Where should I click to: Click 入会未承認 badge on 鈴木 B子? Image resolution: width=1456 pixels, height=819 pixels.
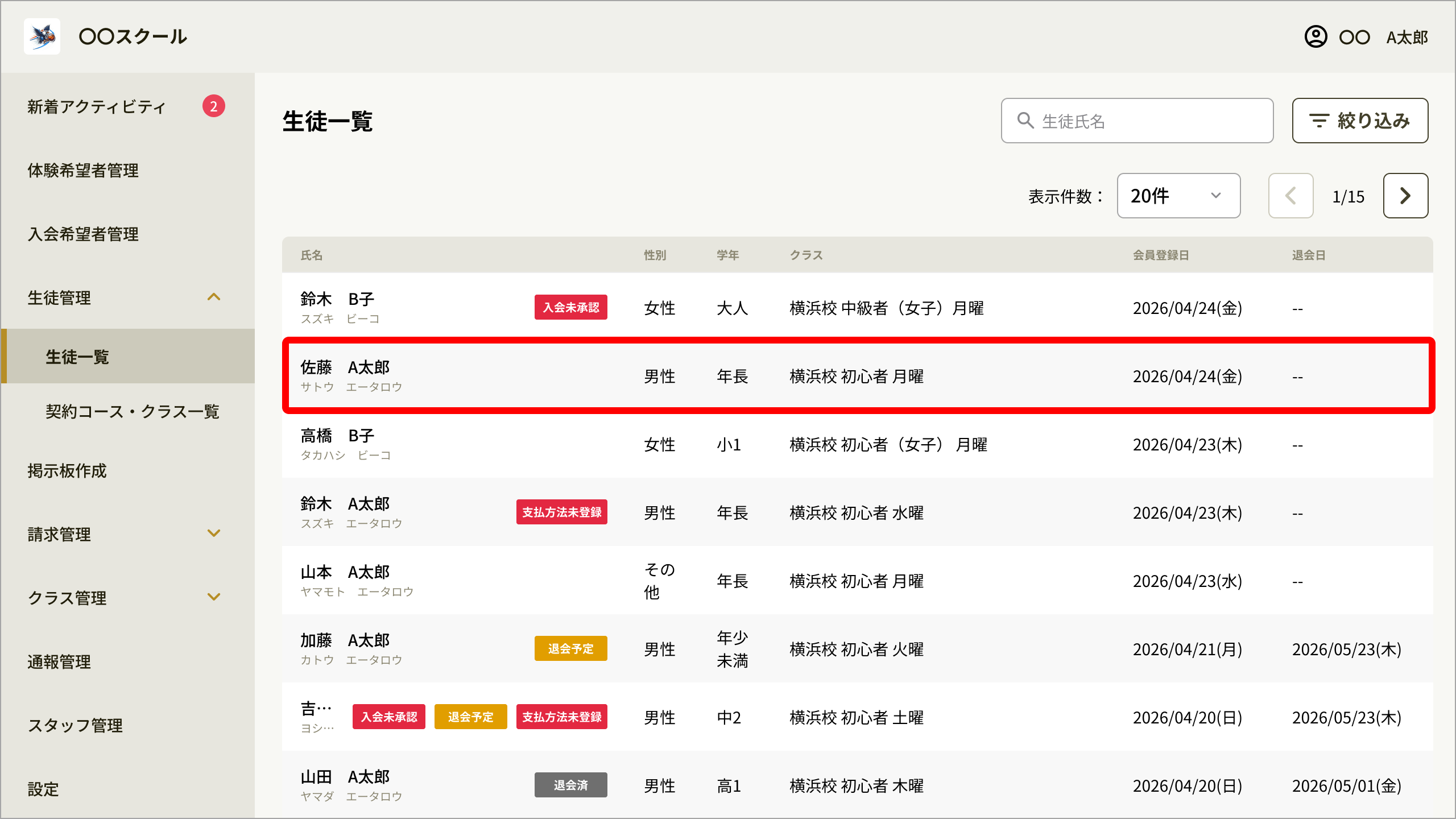click(x=571, y=307)
